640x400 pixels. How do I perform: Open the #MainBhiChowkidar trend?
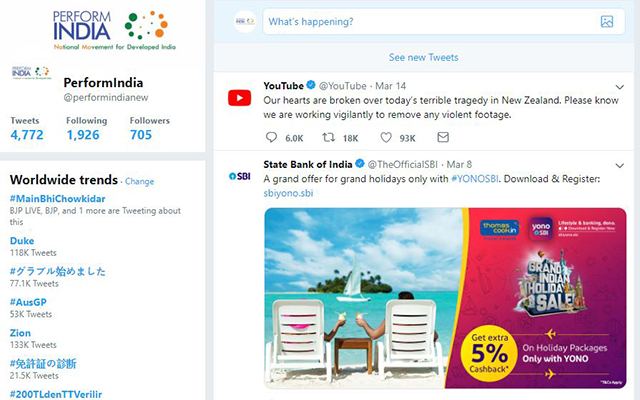[58, 199]
